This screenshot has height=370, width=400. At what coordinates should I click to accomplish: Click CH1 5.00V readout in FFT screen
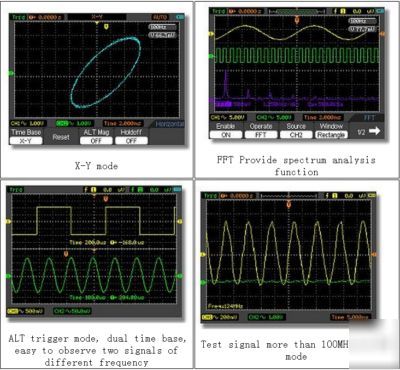pos(228,118)
